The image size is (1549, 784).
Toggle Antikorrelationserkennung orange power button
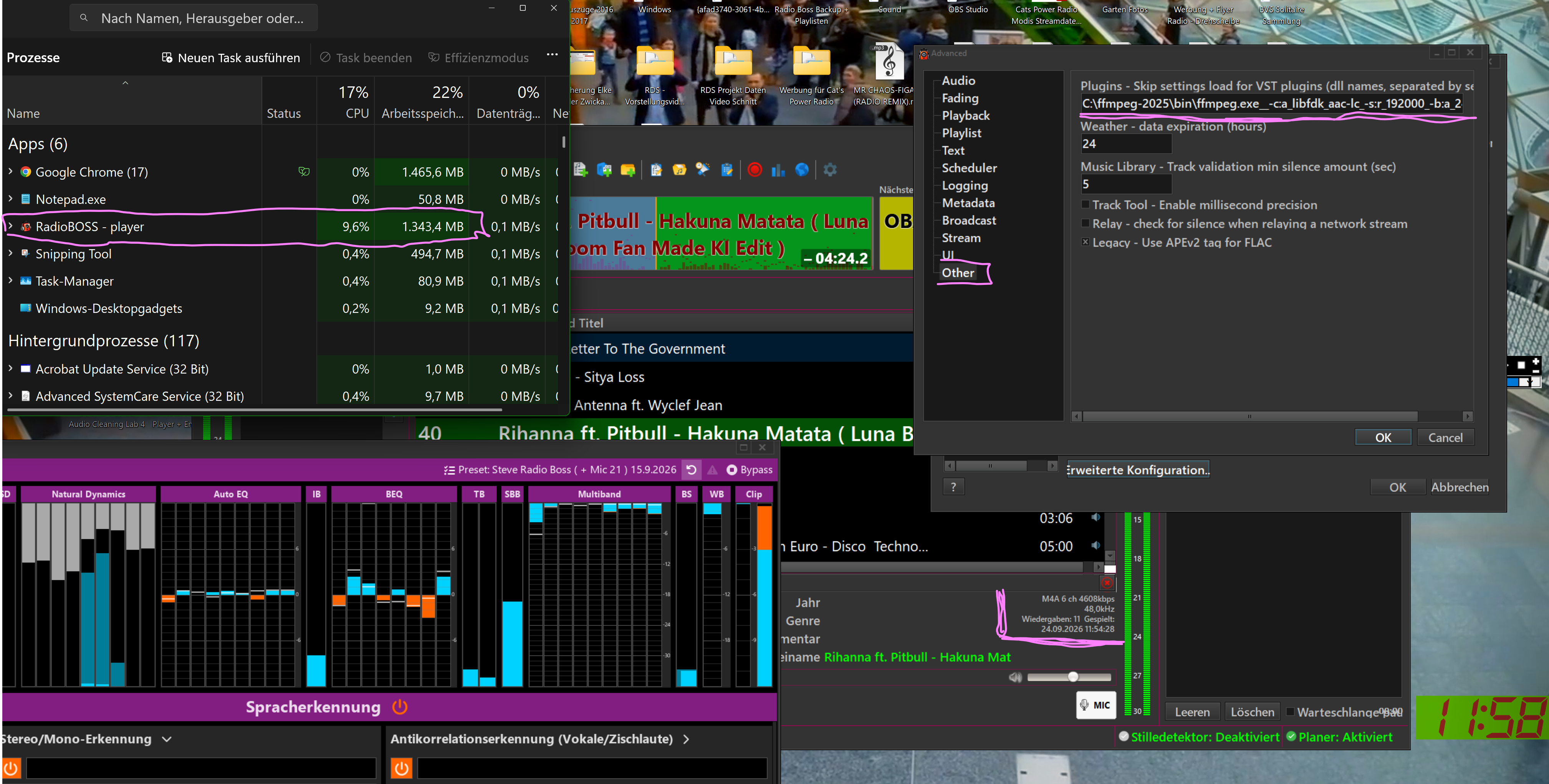point(402,768)
